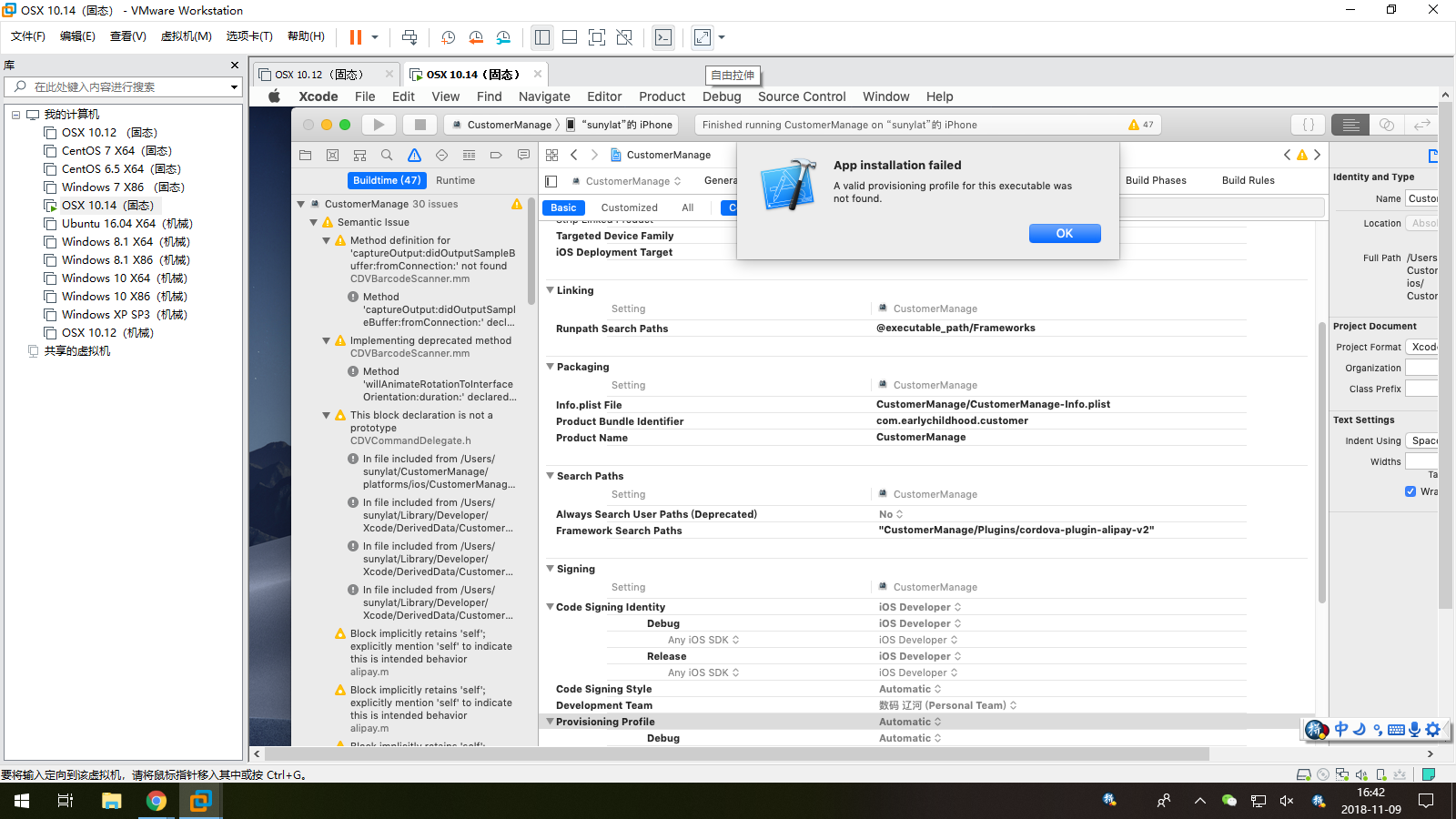Open the Source Control navigator icon
This screenshot has width=1456, height=819.
pyautogui.click(x=332, y=155)
